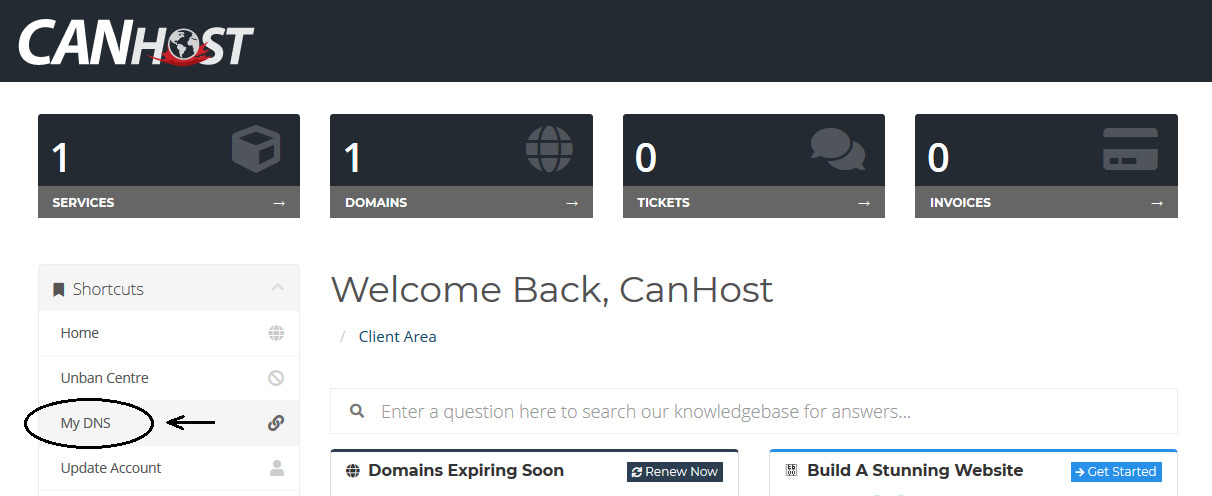This screenshot has width=1212, height=496.
Task: Open Unban Centre shortcut
Action: click(x=169, y=378)
